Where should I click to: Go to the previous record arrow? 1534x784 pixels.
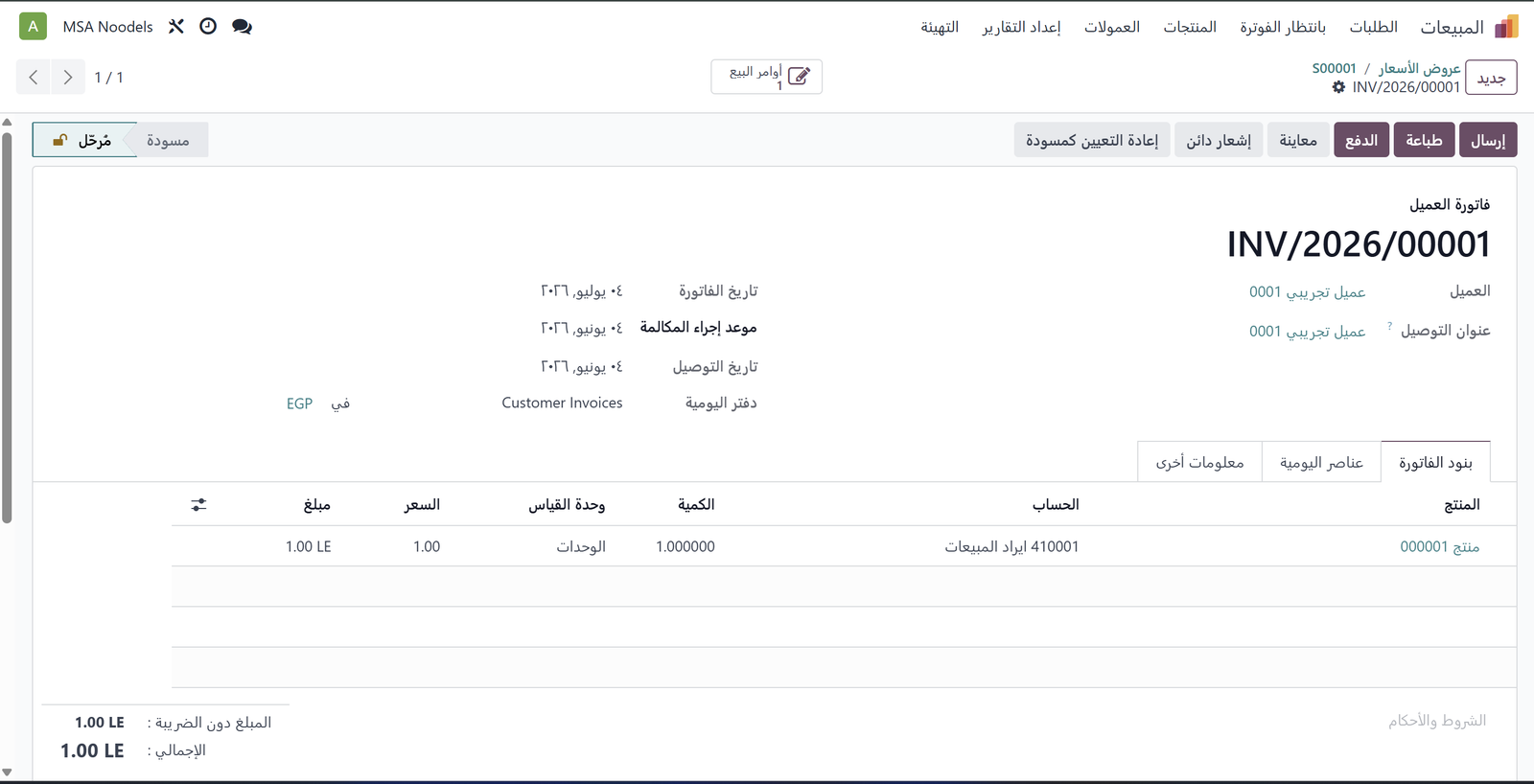click(x=34, y=78)
